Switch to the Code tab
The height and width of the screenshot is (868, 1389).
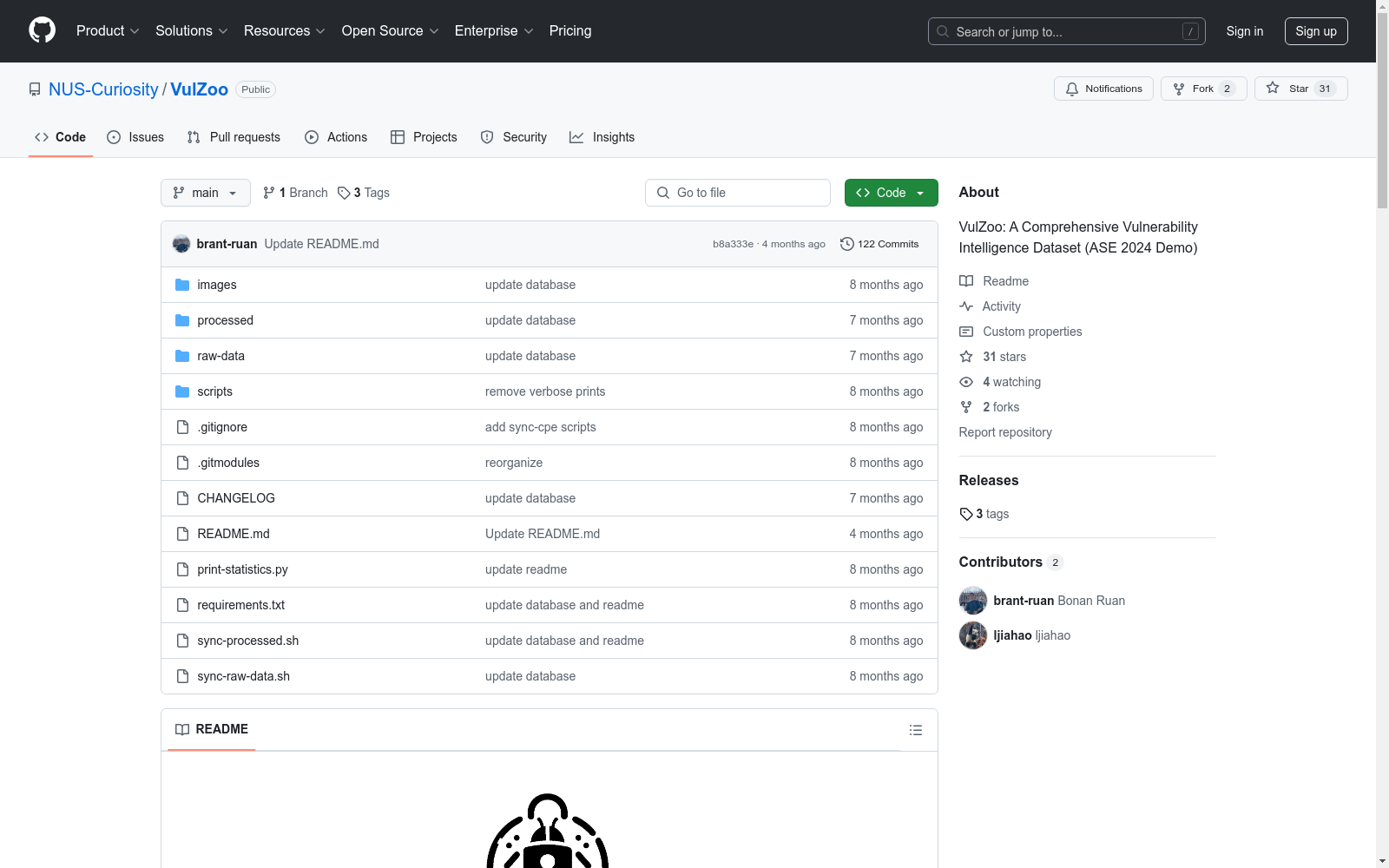pyautogui.click(x=61, y=137)
